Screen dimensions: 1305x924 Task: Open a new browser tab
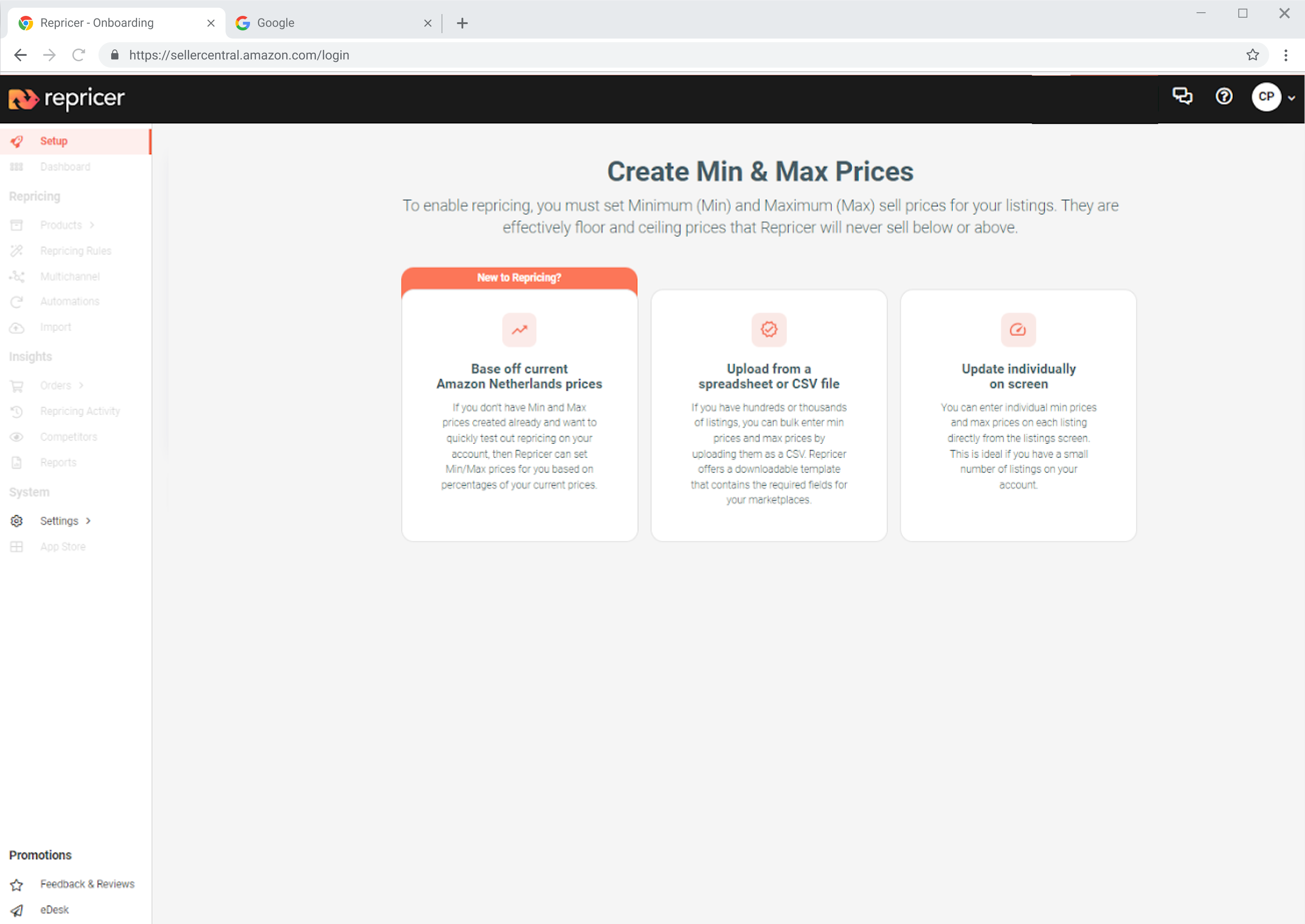coord(462,23)
